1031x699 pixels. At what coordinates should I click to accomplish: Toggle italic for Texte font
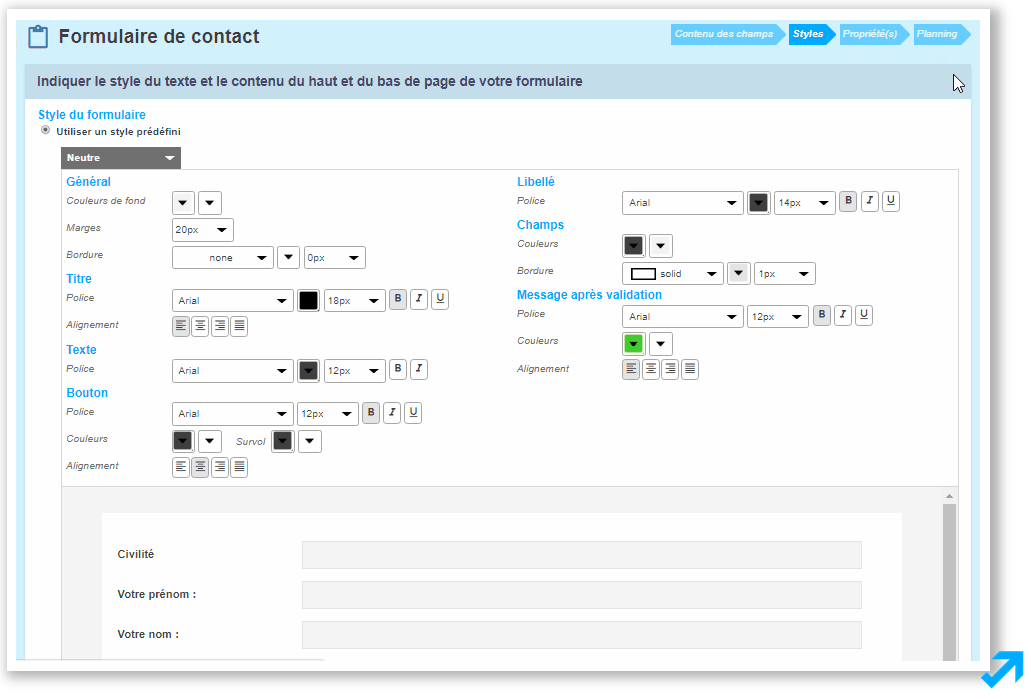419,370
